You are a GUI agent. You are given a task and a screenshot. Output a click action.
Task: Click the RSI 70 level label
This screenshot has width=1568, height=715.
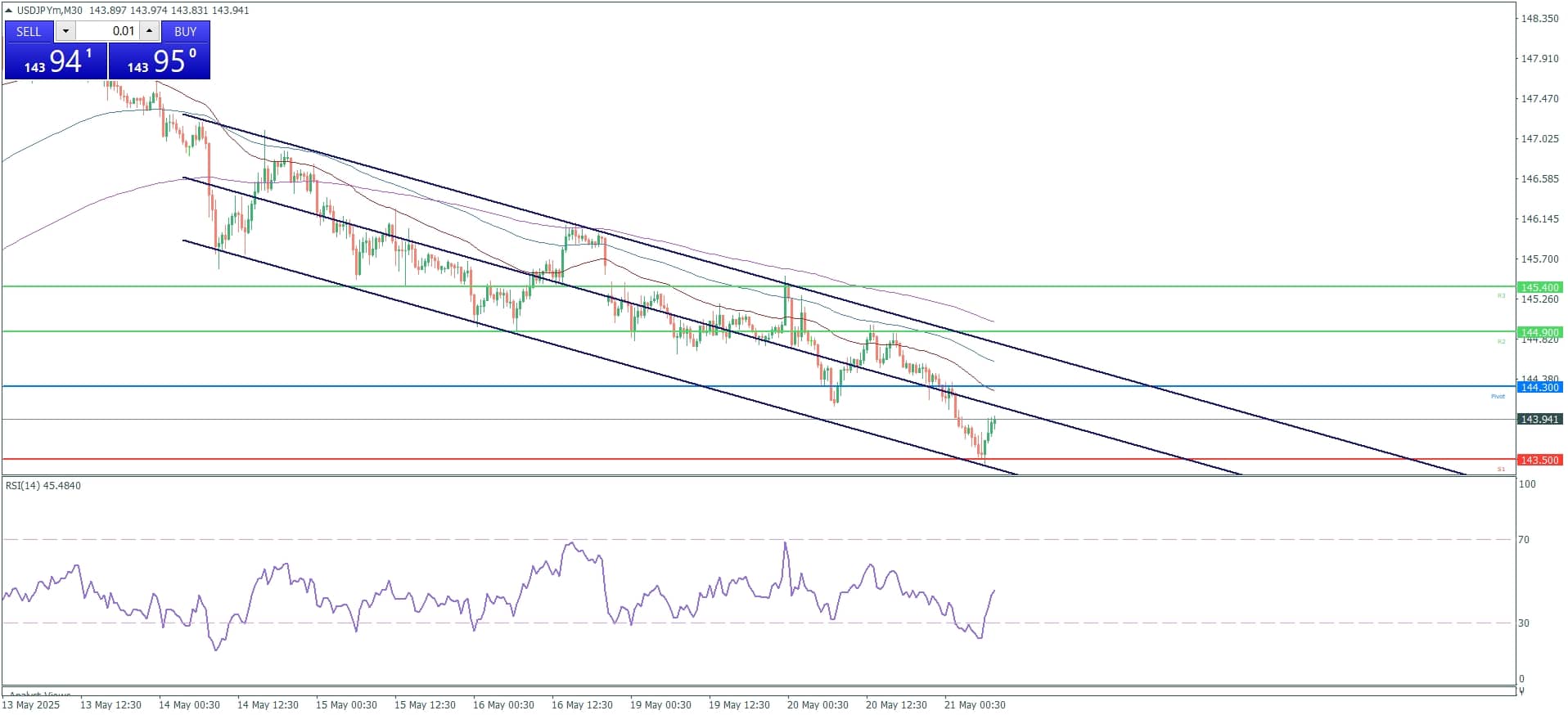tap(1524, 539)
